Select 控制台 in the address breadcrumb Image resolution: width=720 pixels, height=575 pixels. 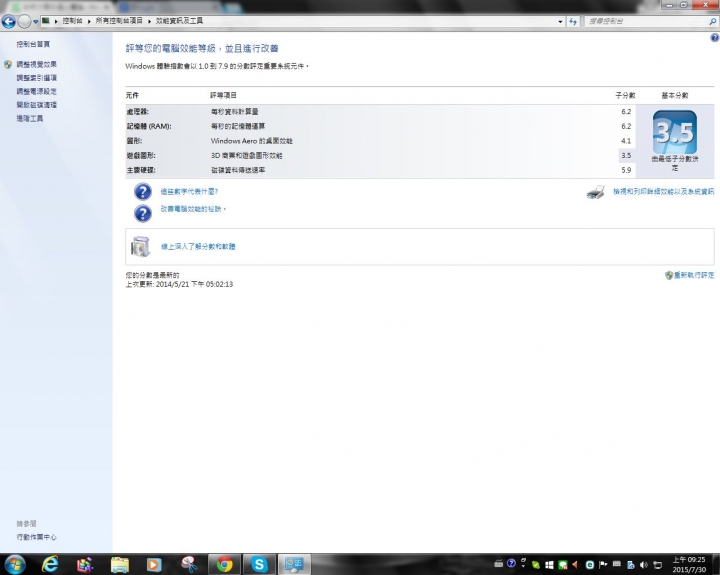[73, 21]
